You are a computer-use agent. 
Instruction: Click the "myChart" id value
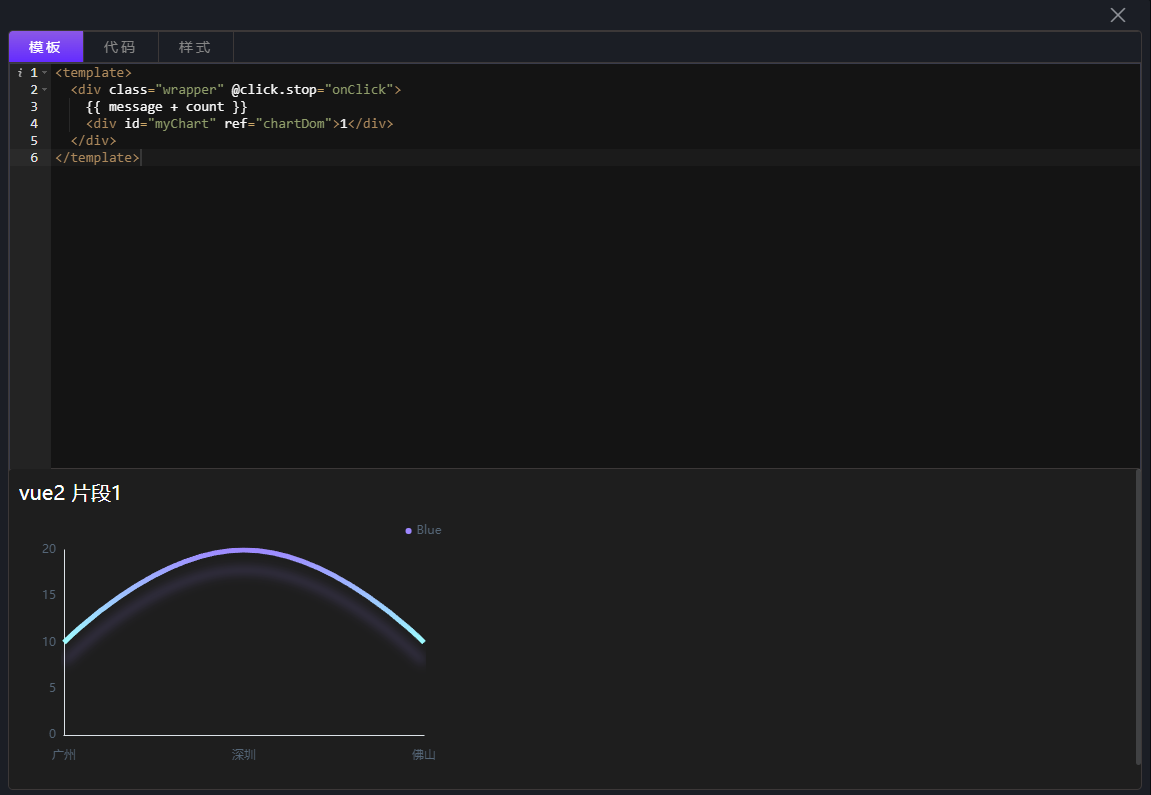click(181, 123)
